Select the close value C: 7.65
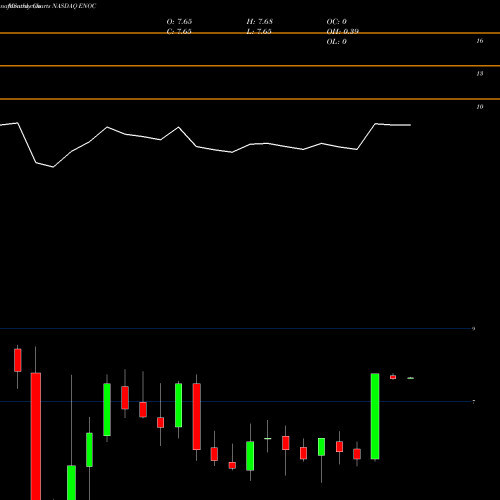Screen dimensions: 500x500 [179, 31]
